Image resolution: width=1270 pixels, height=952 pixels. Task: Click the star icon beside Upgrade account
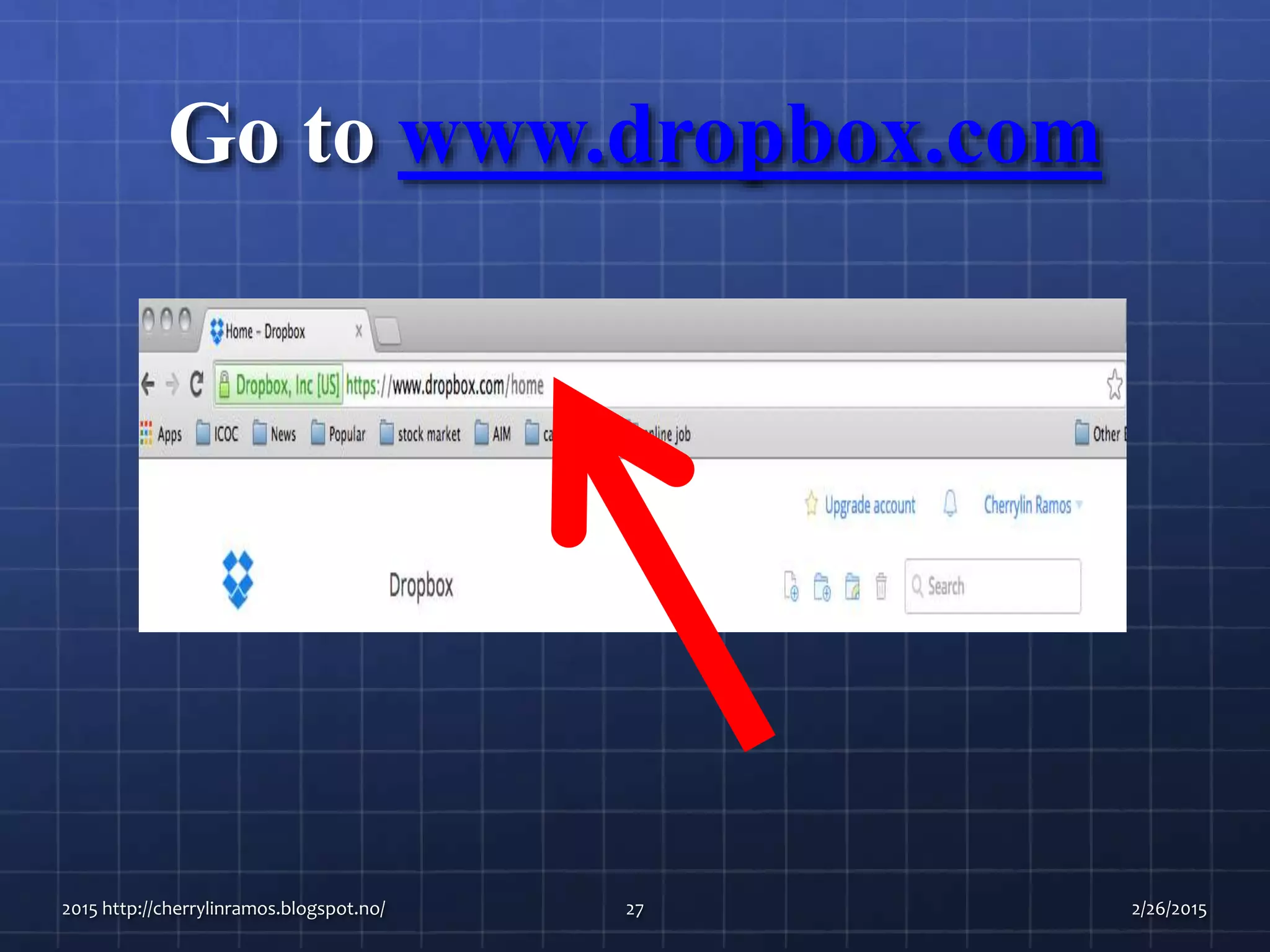click(x=811, y=503)
